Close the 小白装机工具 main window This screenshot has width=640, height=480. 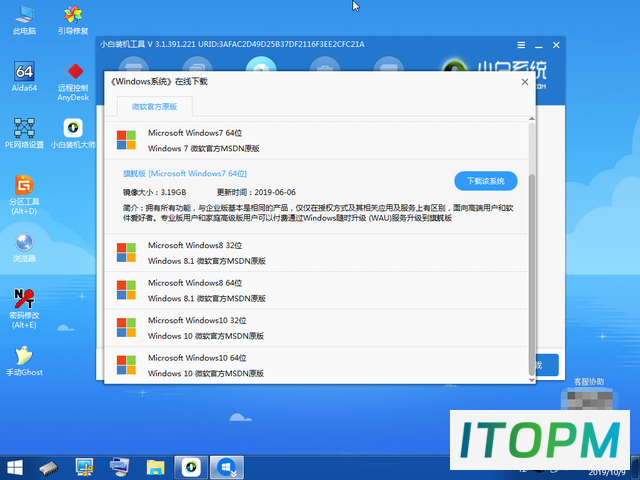556,45
